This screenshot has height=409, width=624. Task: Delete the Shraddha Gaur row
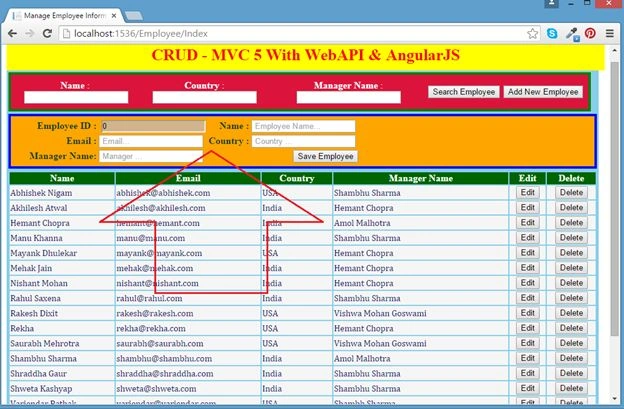(571, 374)
